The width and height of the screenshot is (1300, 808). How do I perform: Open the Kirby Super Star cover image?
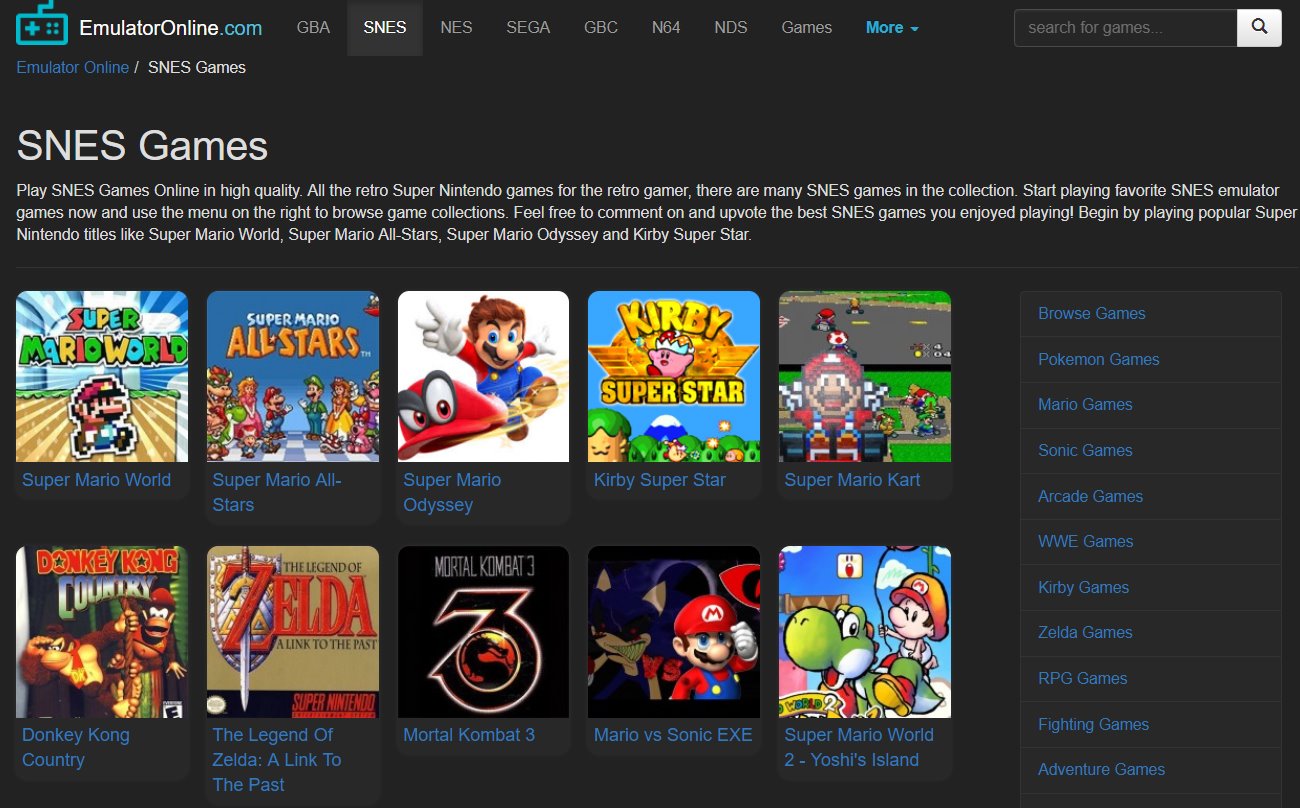(x=674, y=376)
